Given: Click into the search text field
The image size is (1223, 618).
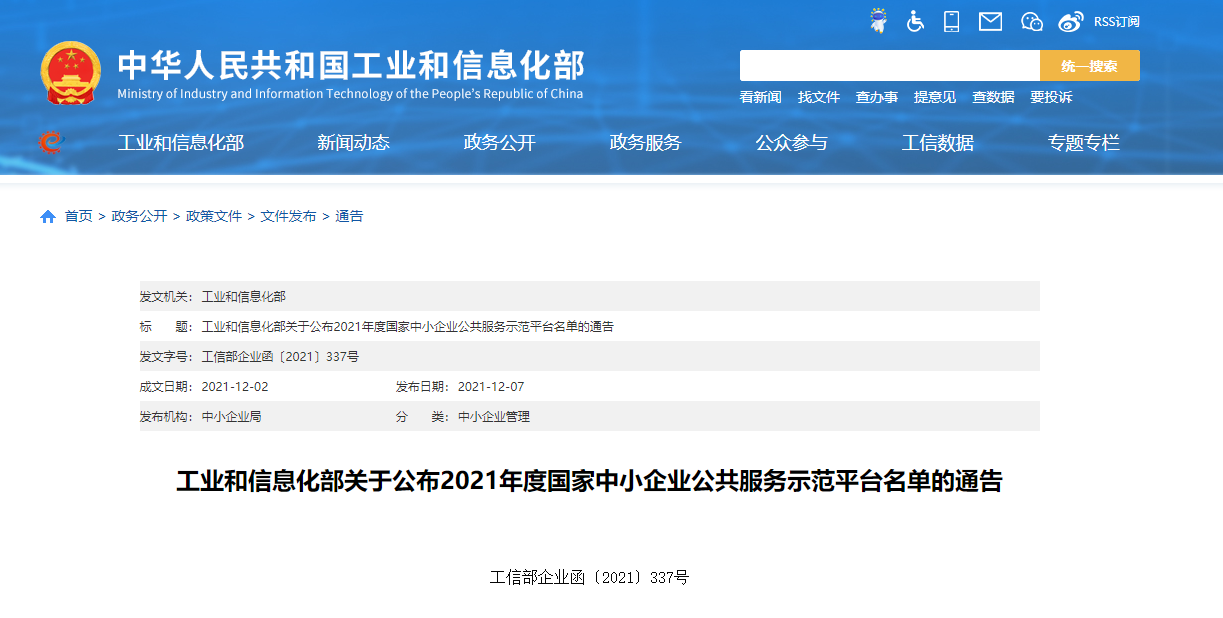Looking at the screenshot, I should (x=889, y=66).
